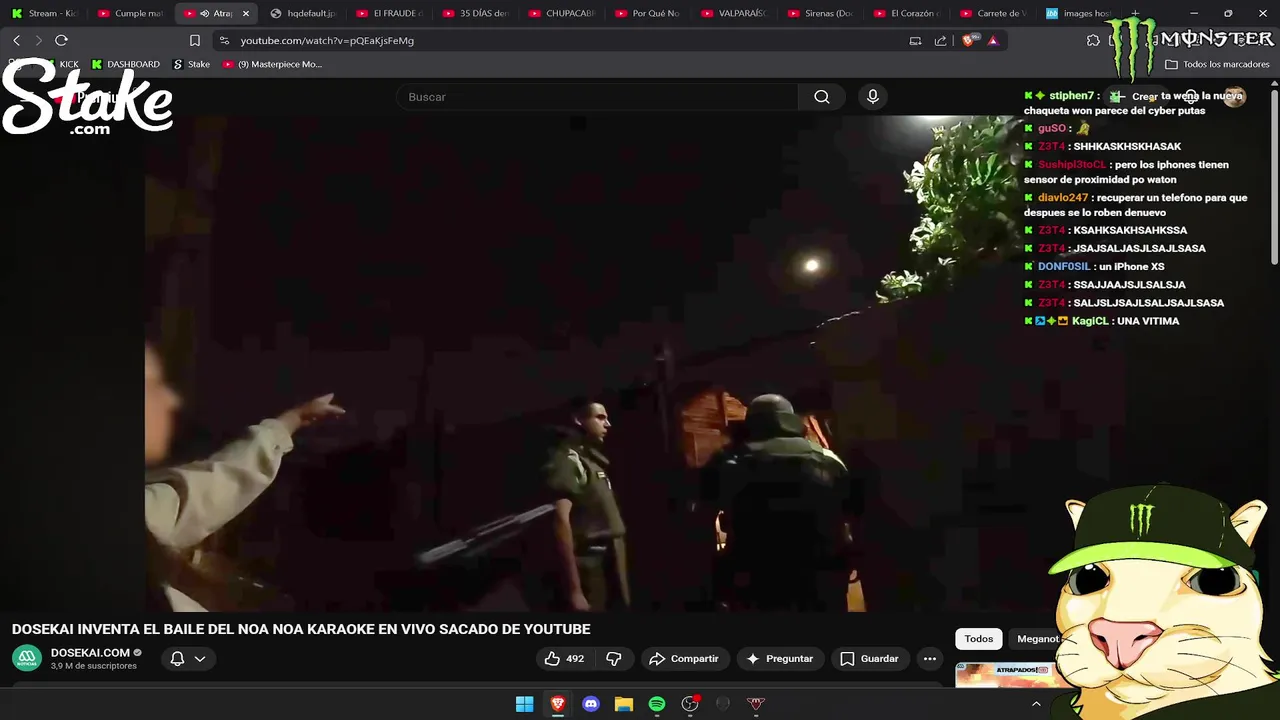Open the DASHBOARD bookmark
1280x720 pixels.
click(x=126, y=64)
